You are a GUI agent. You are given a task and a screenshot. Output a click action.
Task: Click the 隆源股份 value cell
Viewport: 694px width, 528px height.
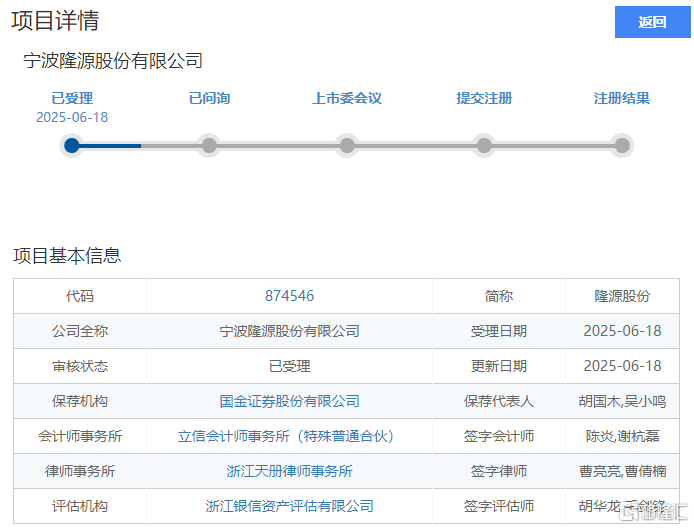(x=622, y=296)
